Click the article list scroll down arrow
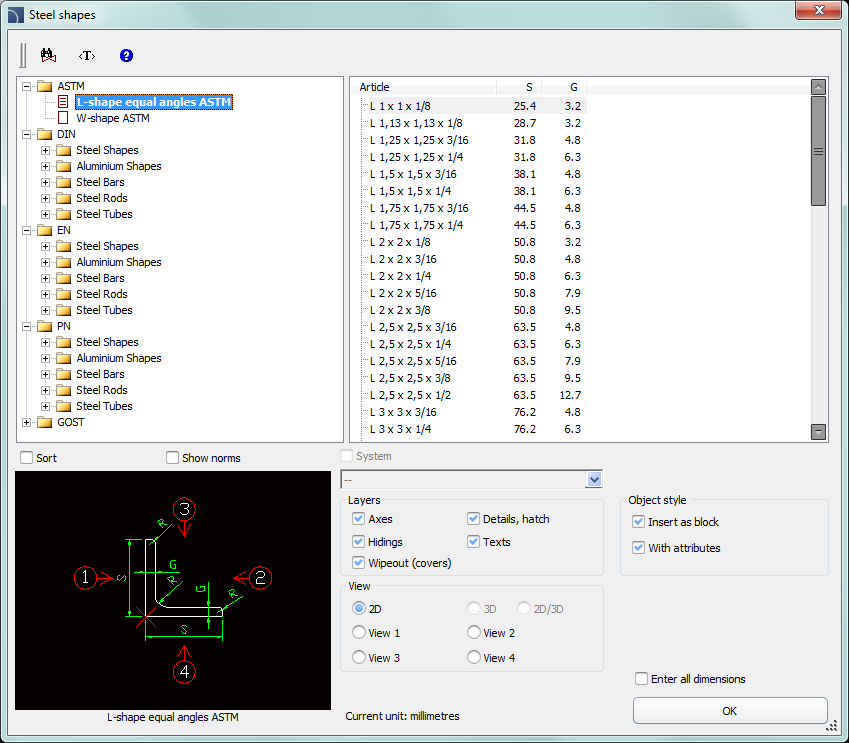The width and height of the screenshot is (849, 743). pos(818,432)
